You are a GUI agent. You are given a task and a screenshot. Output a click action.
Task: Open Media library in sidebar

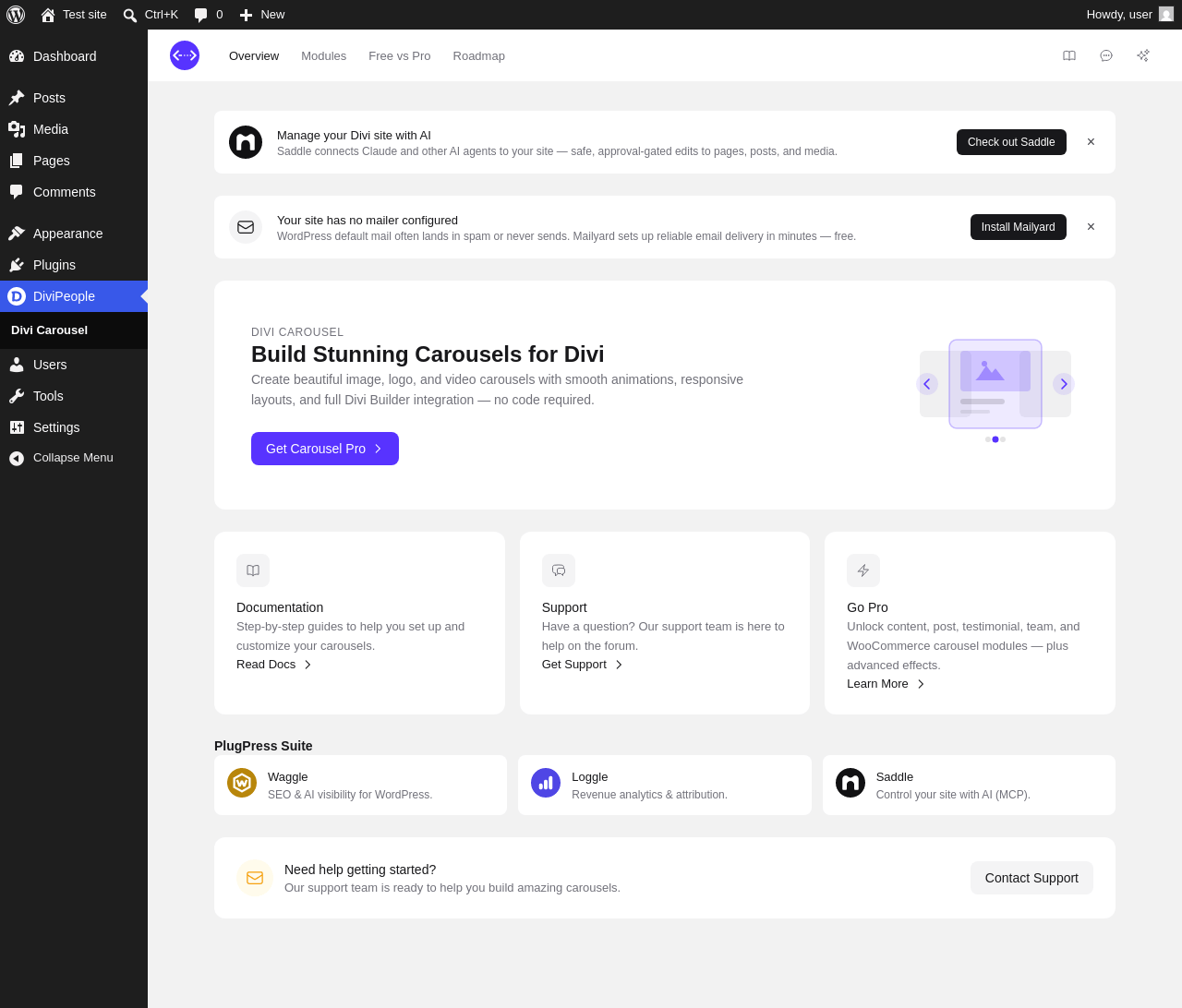[74, 129]
